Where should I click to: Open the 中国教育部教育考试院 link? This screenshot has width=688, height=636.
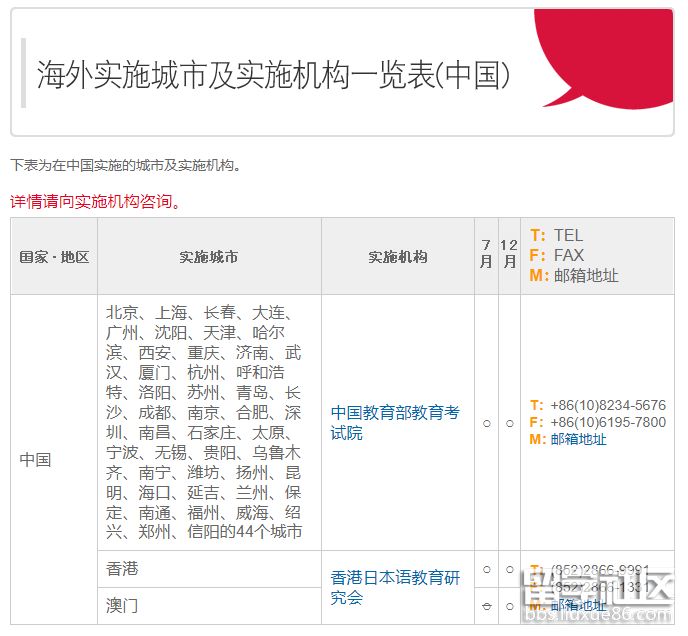tap(395, 423)
